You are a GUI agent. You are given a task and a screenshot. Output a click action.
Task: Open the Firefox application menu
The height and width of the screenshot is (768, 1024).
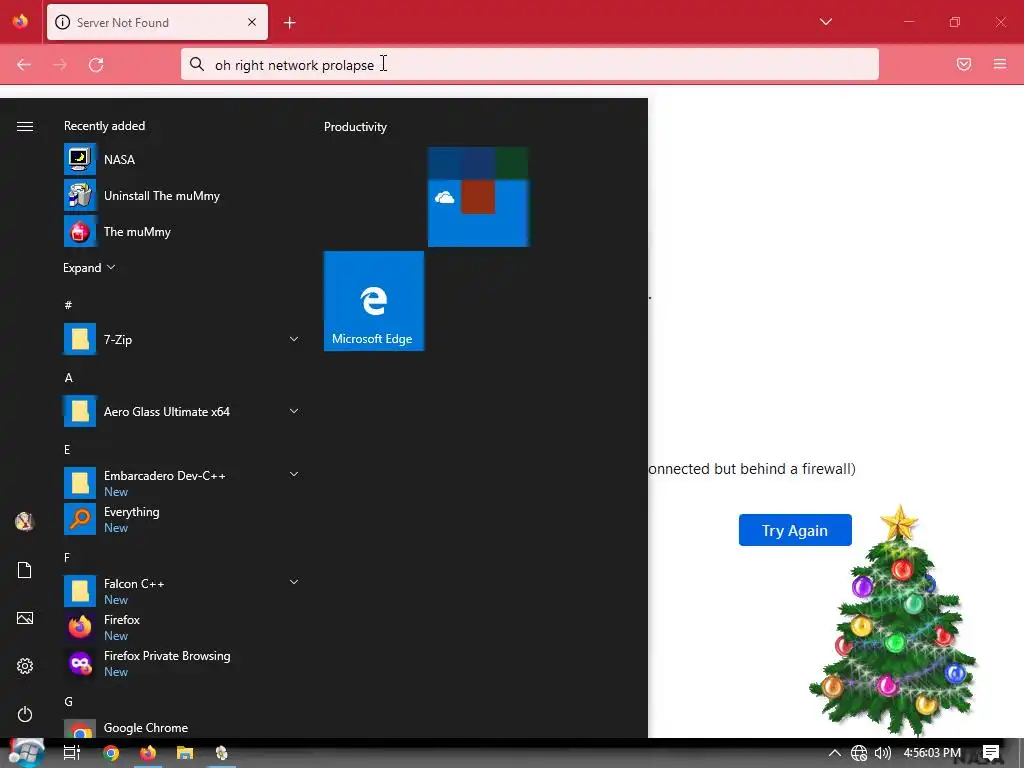(1000, 64)
